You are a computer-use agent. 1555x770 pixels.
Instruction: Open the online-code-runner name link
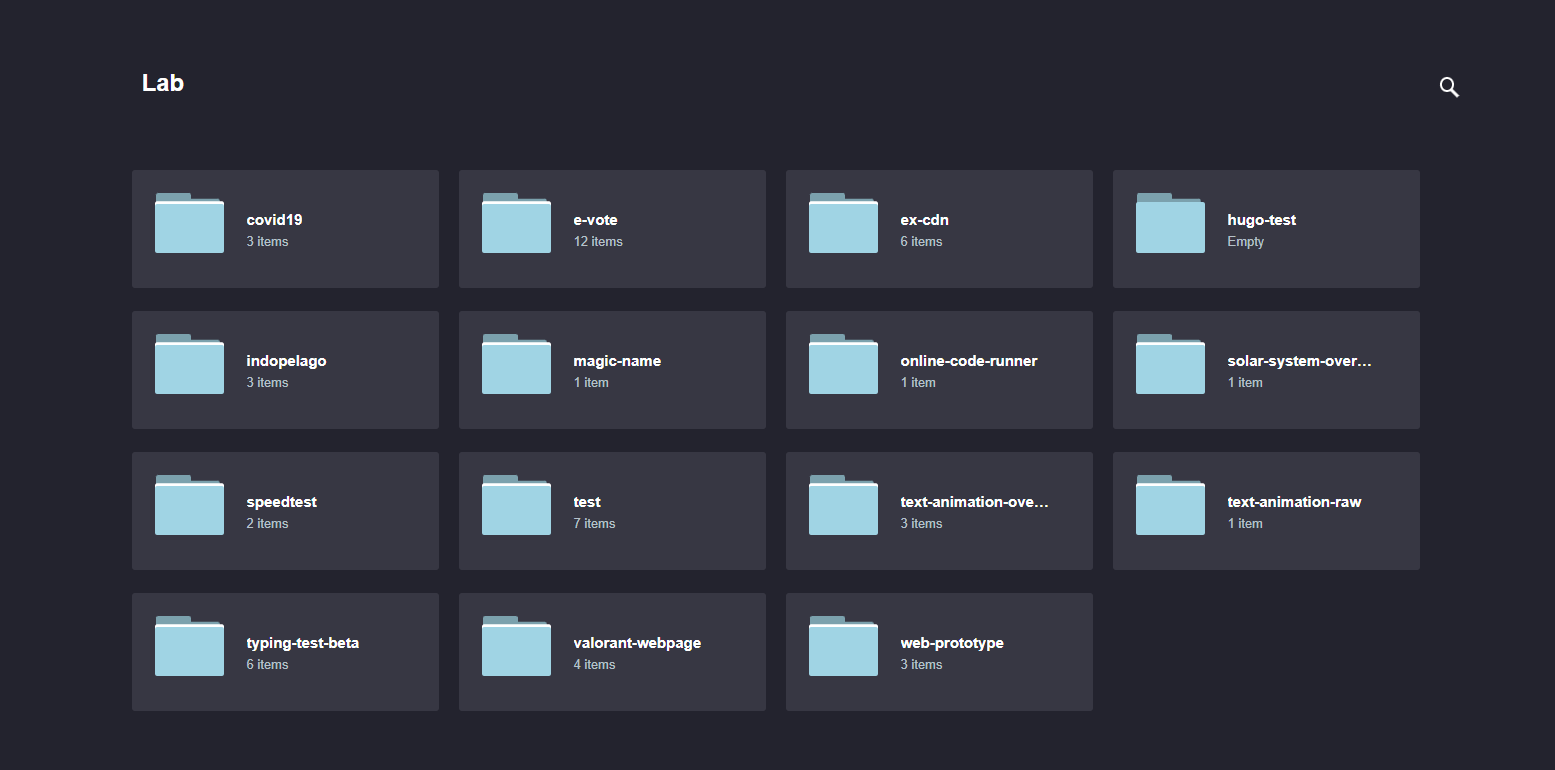coord(968,361)
